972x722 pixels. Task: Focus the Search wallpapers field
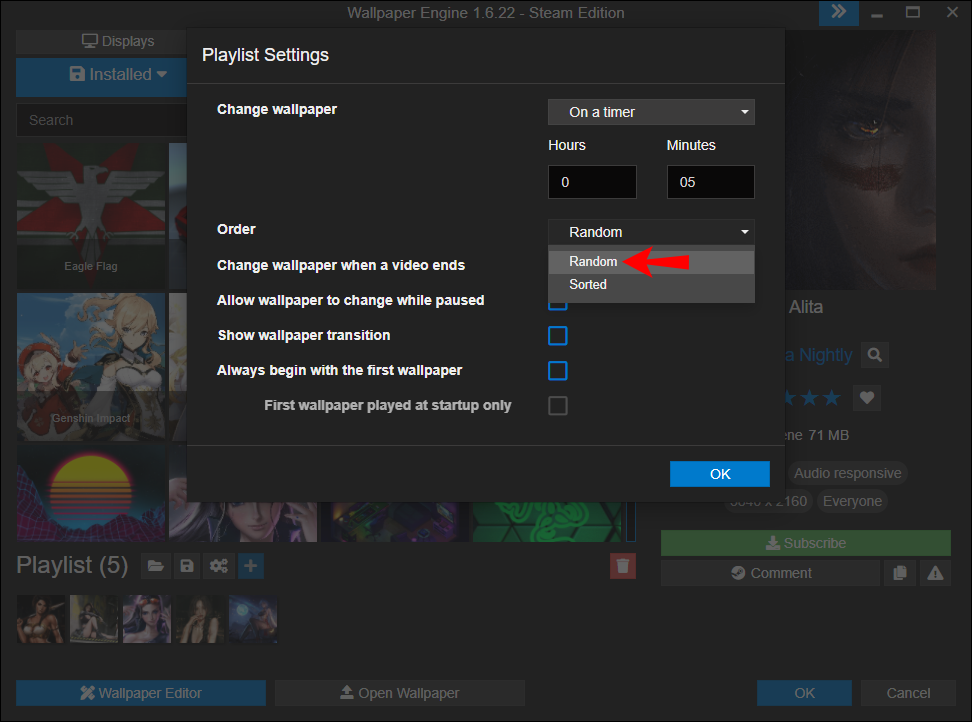point(102,120)
